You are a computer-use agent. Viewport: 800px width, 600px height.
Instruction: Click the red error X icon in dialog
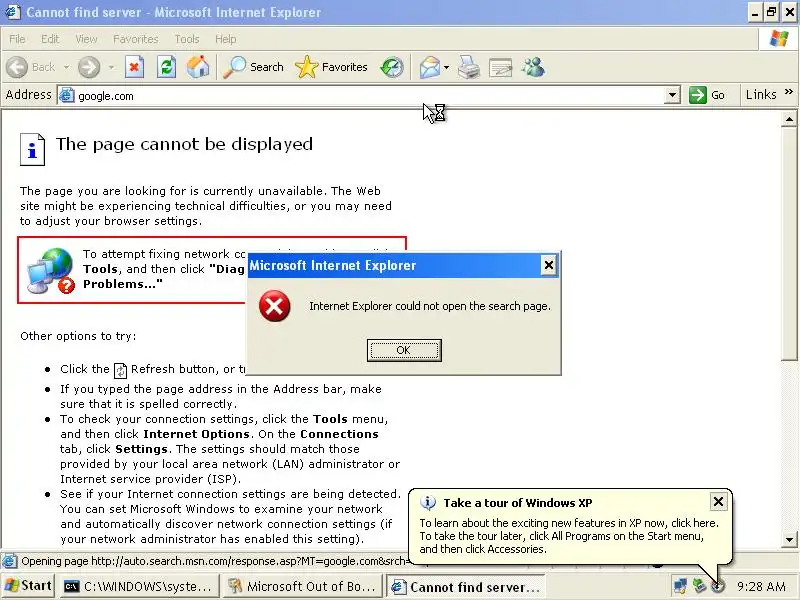(274, 306)
